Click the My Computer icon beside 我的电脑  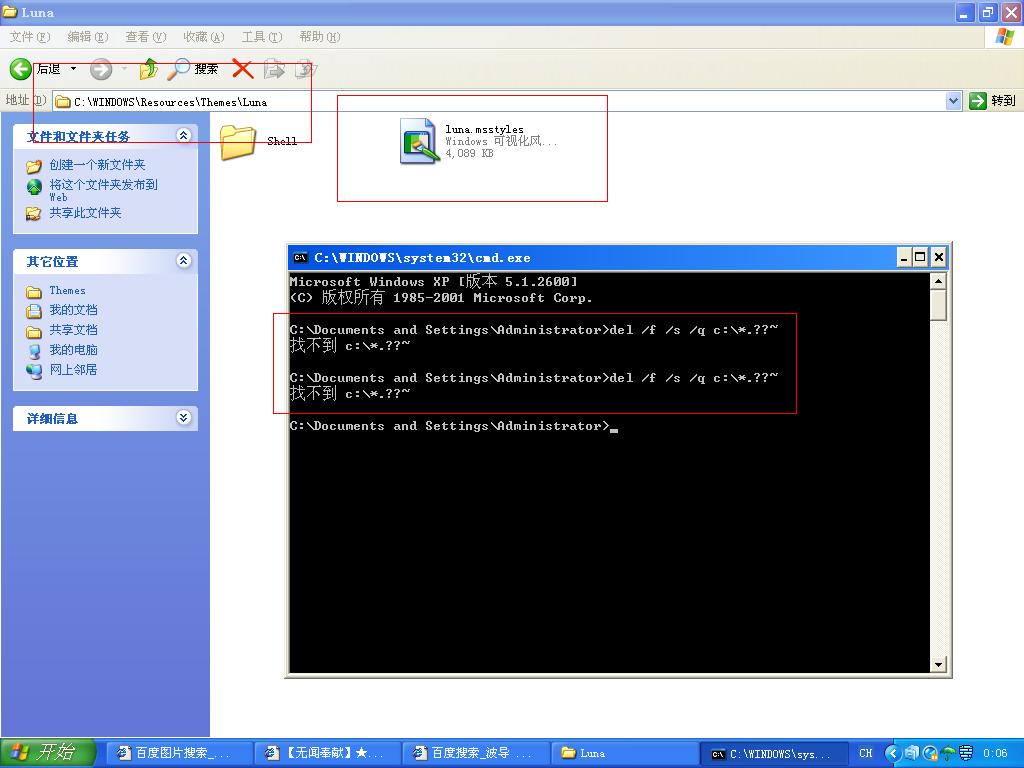[x=34, y=351]
